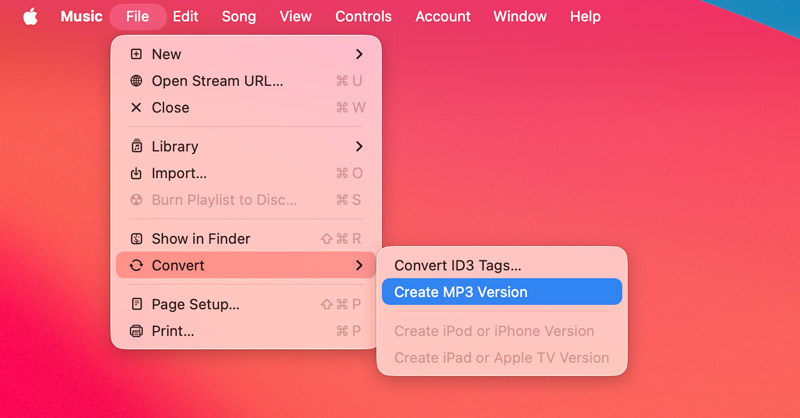Click the globe icon for Open Stream URL

[136, 81]
